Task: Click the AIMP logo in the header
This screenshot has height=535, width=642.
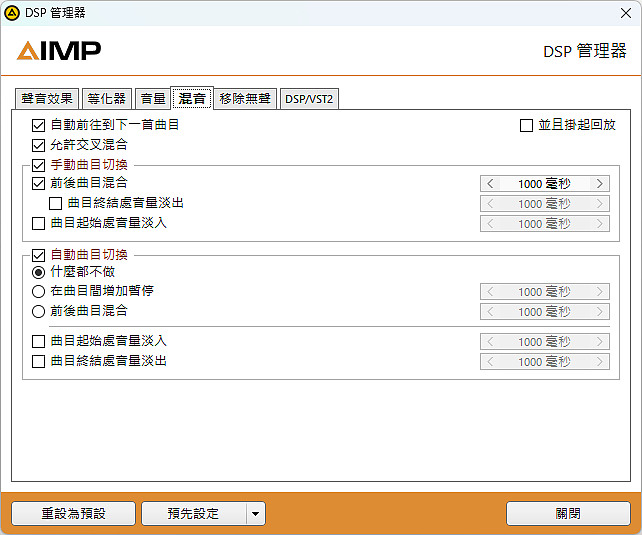Action: [x=59, y=51]
